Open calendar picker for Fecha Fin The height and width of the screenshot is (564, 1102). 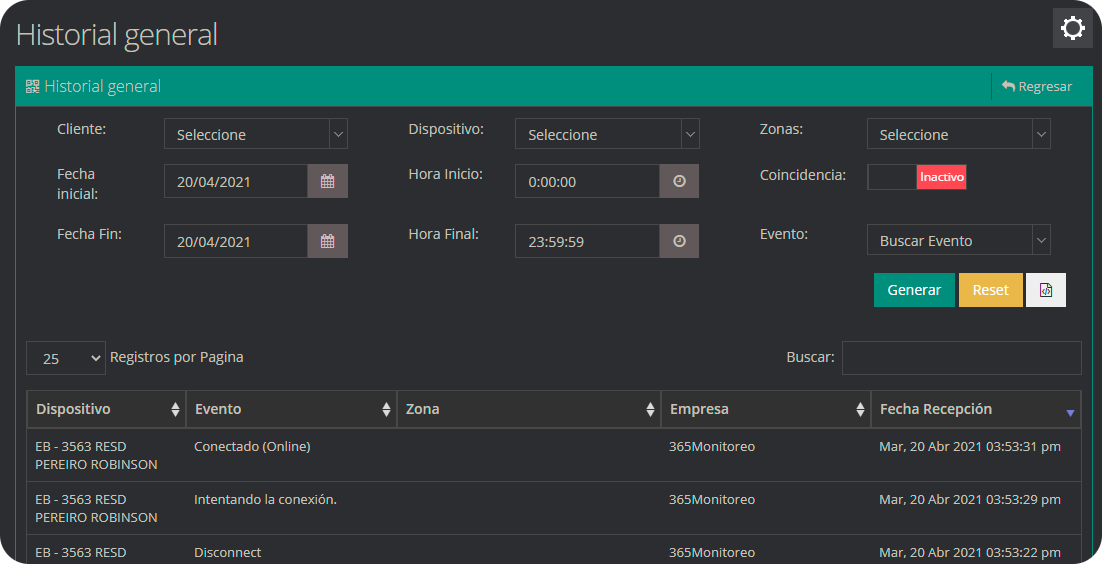(327, 241)
